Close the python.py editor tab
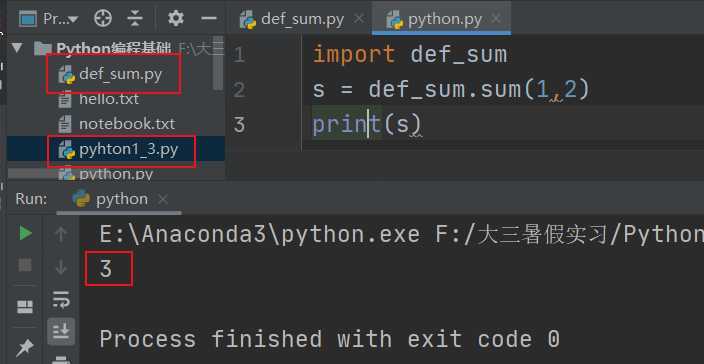 (496, 19)
